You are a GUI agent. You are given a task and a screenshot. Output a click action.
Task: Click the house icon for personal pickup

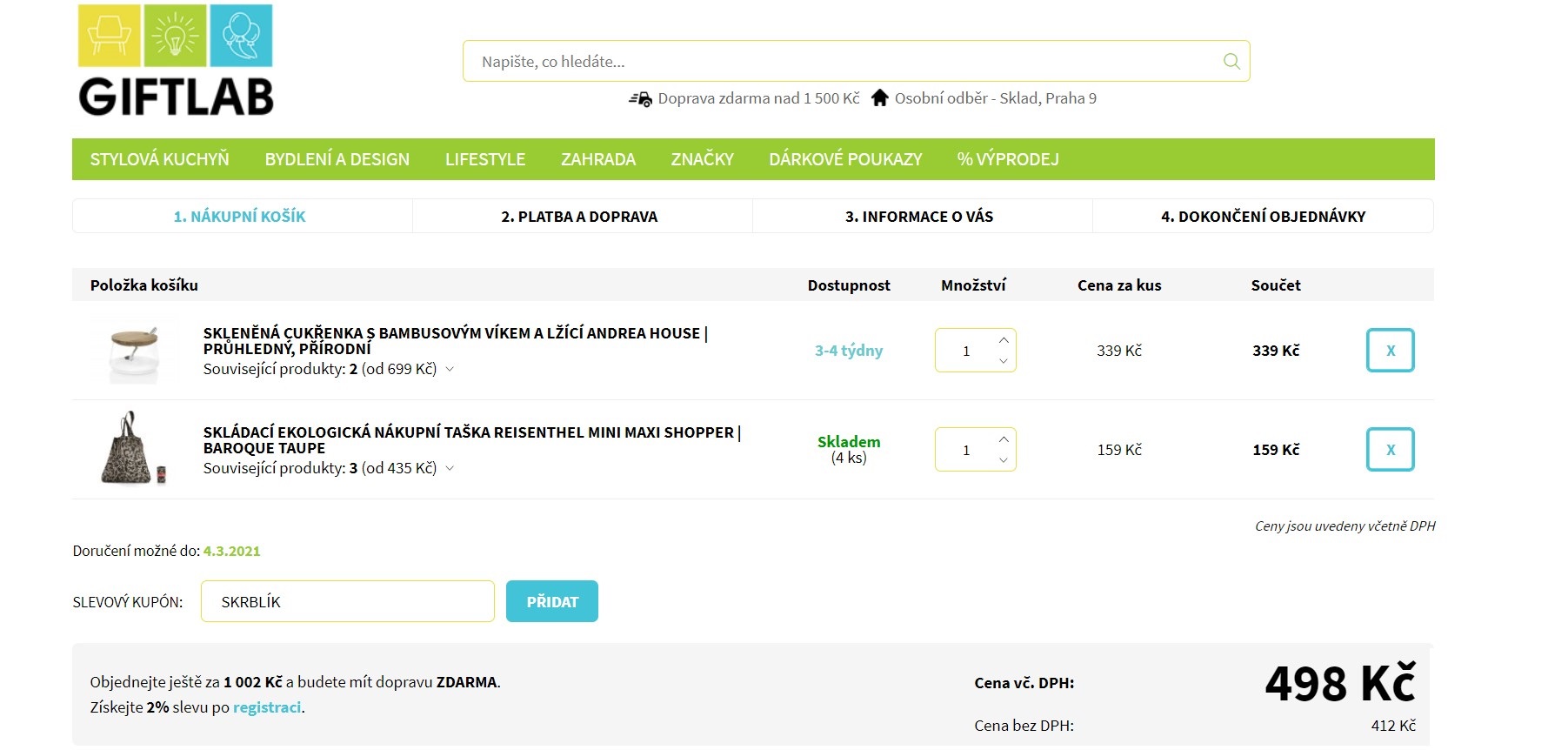pyautogui.click(x=880, y=97)
